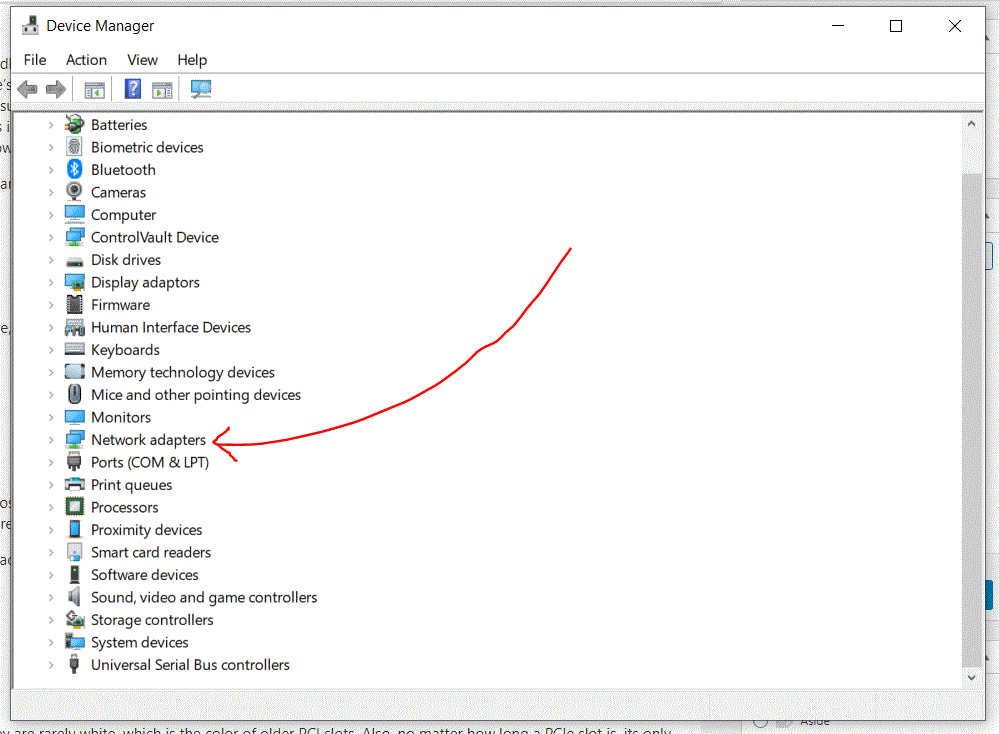The height and width of the screenshot is (734, 999).
Task: Click the Biometric devices fingerprint icon
Action: point(74,147)
